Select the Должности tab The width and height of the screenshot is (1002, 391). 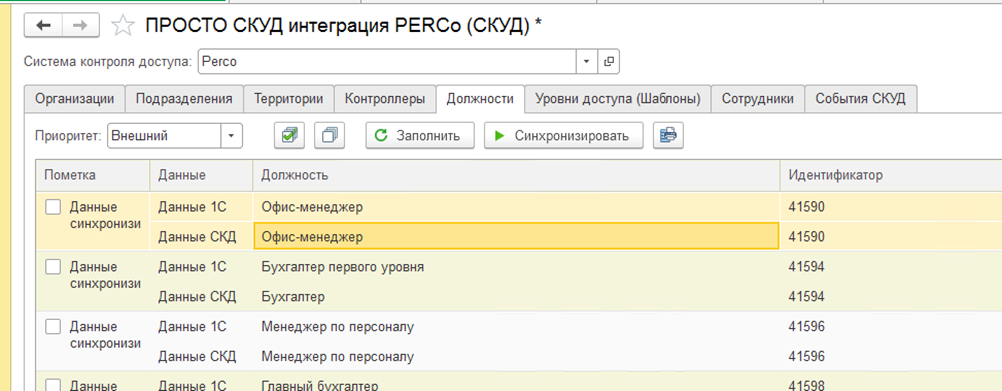(480, 99)
